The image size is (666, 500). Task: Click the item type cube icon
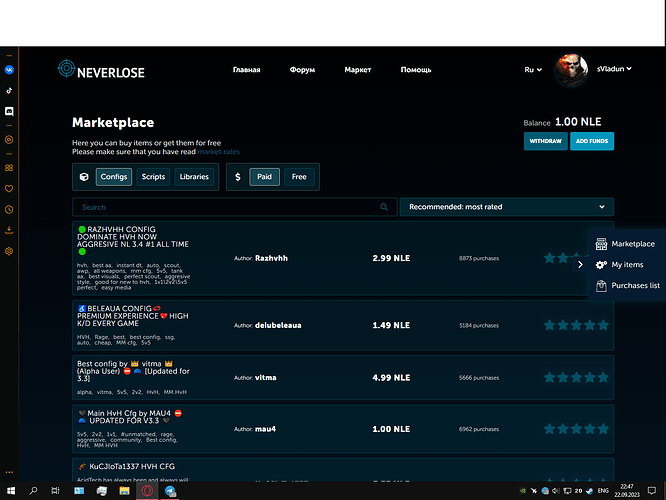84,177
